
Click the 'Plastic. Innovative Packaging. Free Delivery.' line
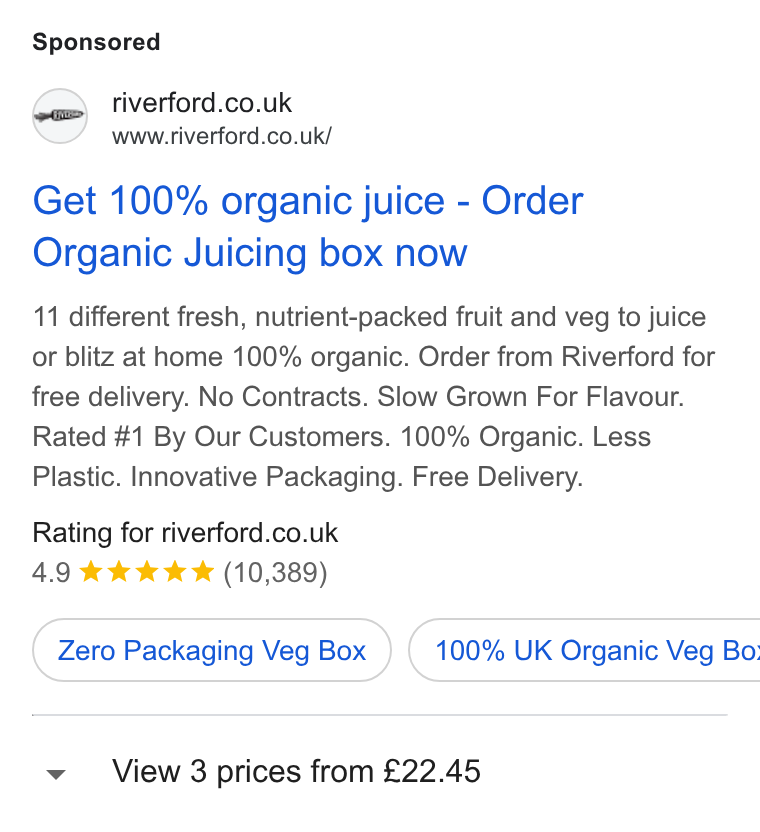(x=308, y=476)
